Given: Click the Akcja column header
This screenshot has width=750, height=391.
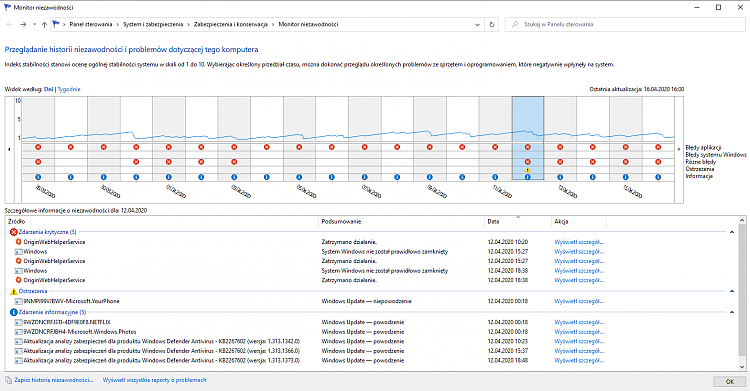Looking at the screenshot, I should [579, 222].
